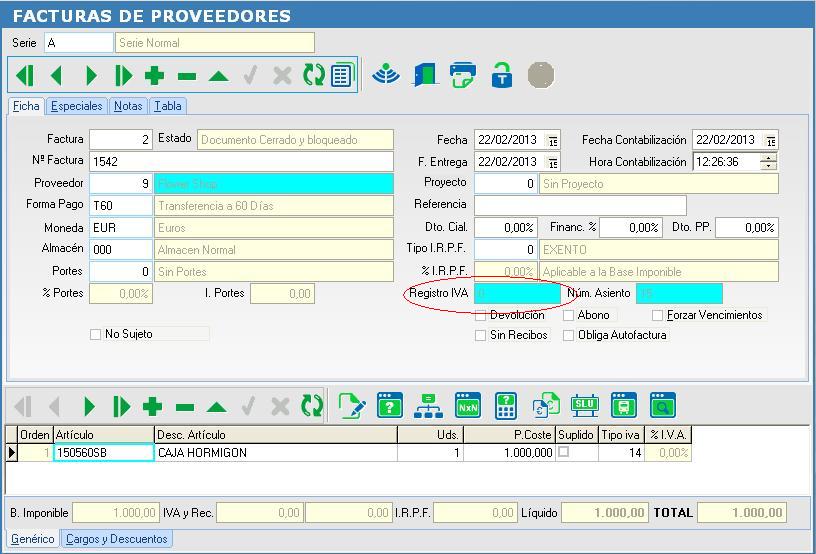Click the Artículo column header

coord(104,434)
